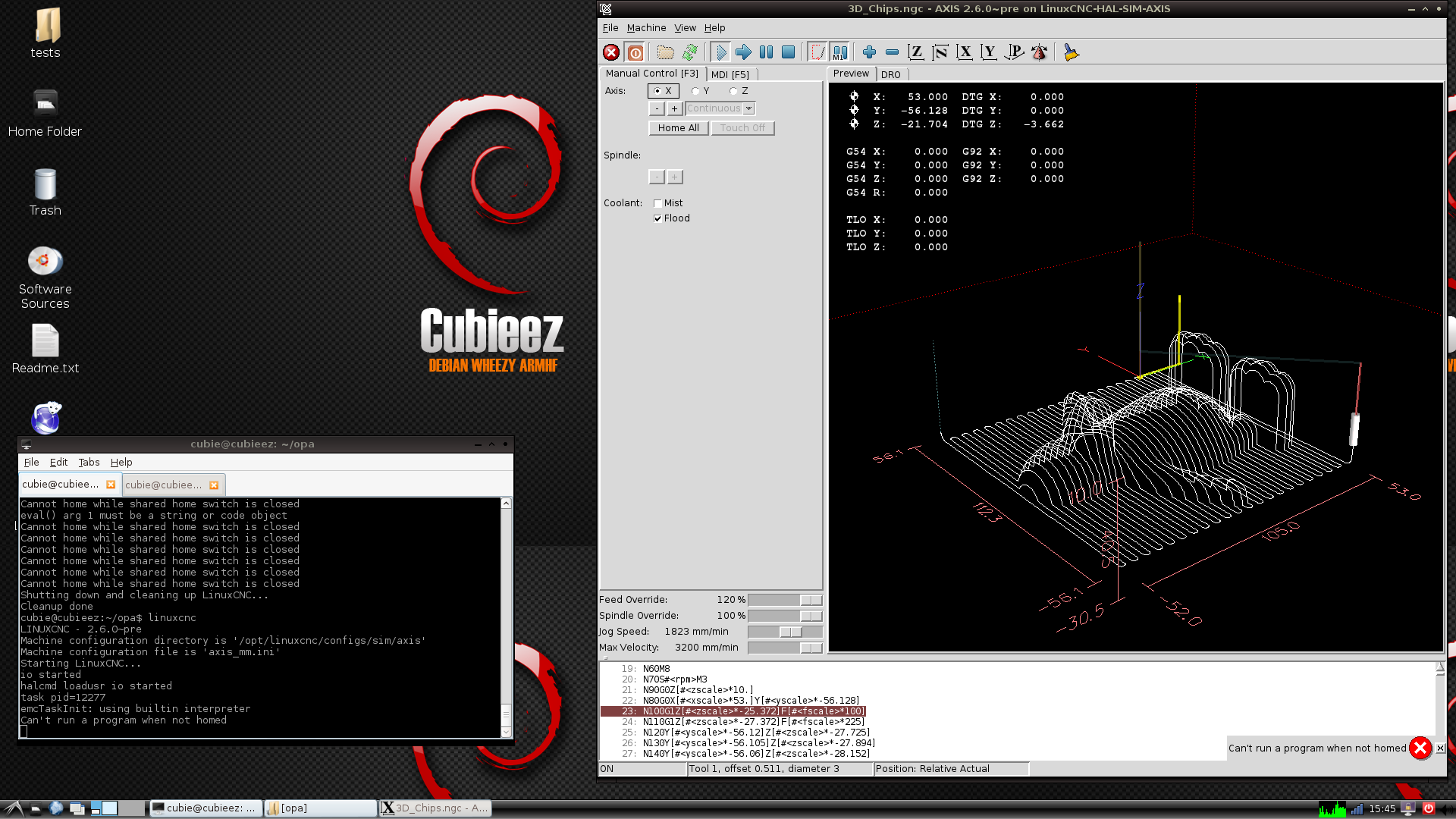This screenshot has width=1456, height=819.
Task: Stop program execution
Action: [789, 52]
